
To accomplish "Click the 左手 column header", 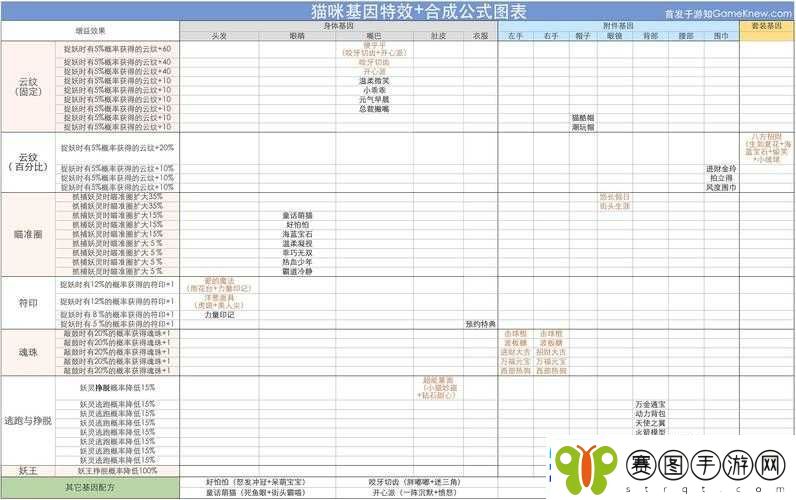I will click(x=515, y=36).
